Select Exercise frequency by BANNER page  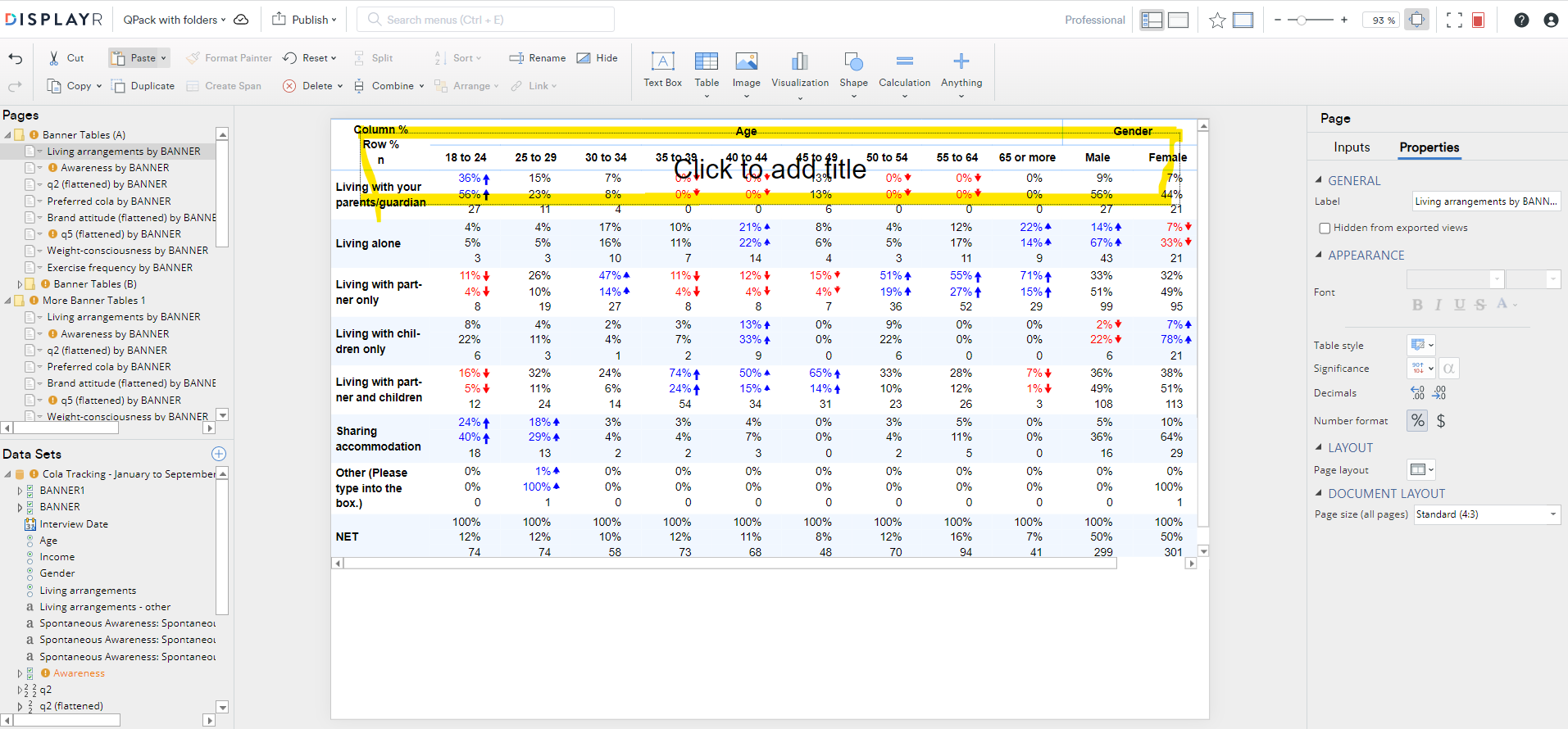tap(120, 268)
